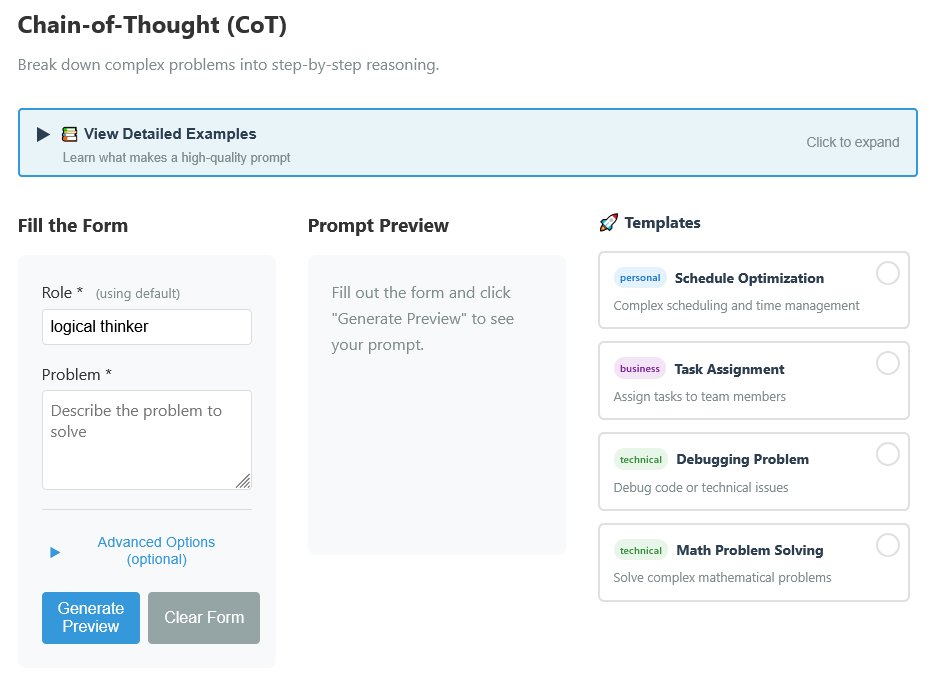This screenshot has width=937, height=677.
Task: Click the personal badge on Schedule Optimization
Action: [640, 277]
